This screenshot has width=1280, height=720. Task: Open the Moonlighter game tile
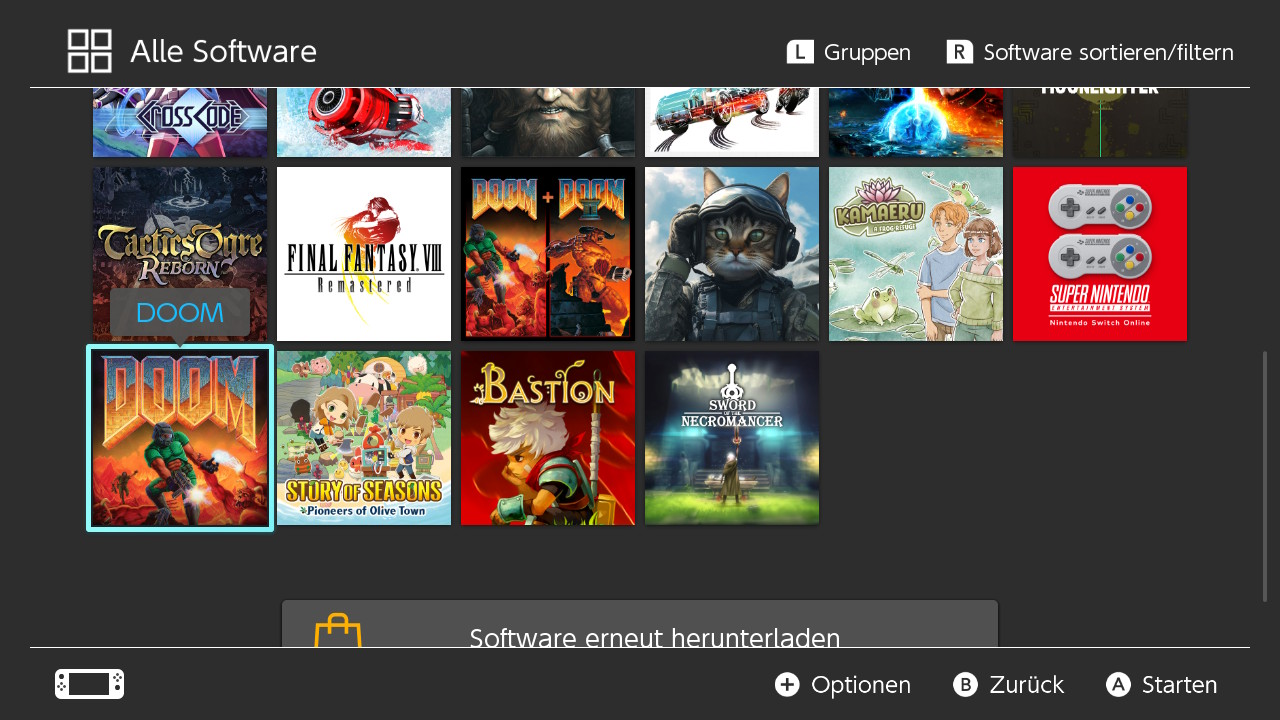(x=1100, y=122)
